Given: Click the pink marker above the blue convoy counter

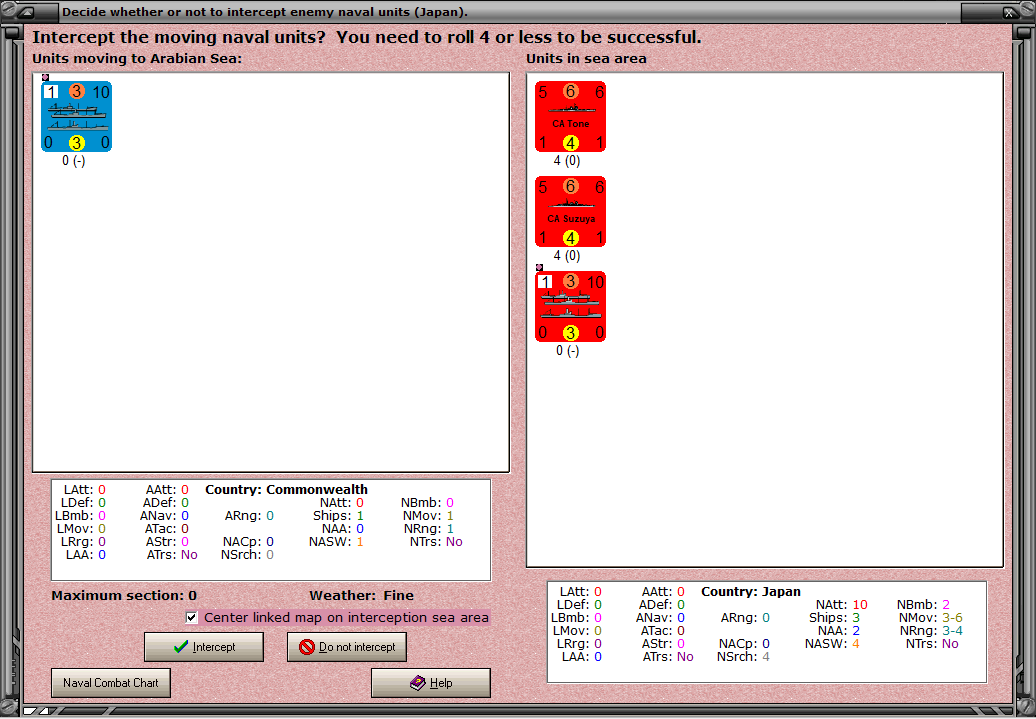Looking at the screenshot, I should point(45,77).
